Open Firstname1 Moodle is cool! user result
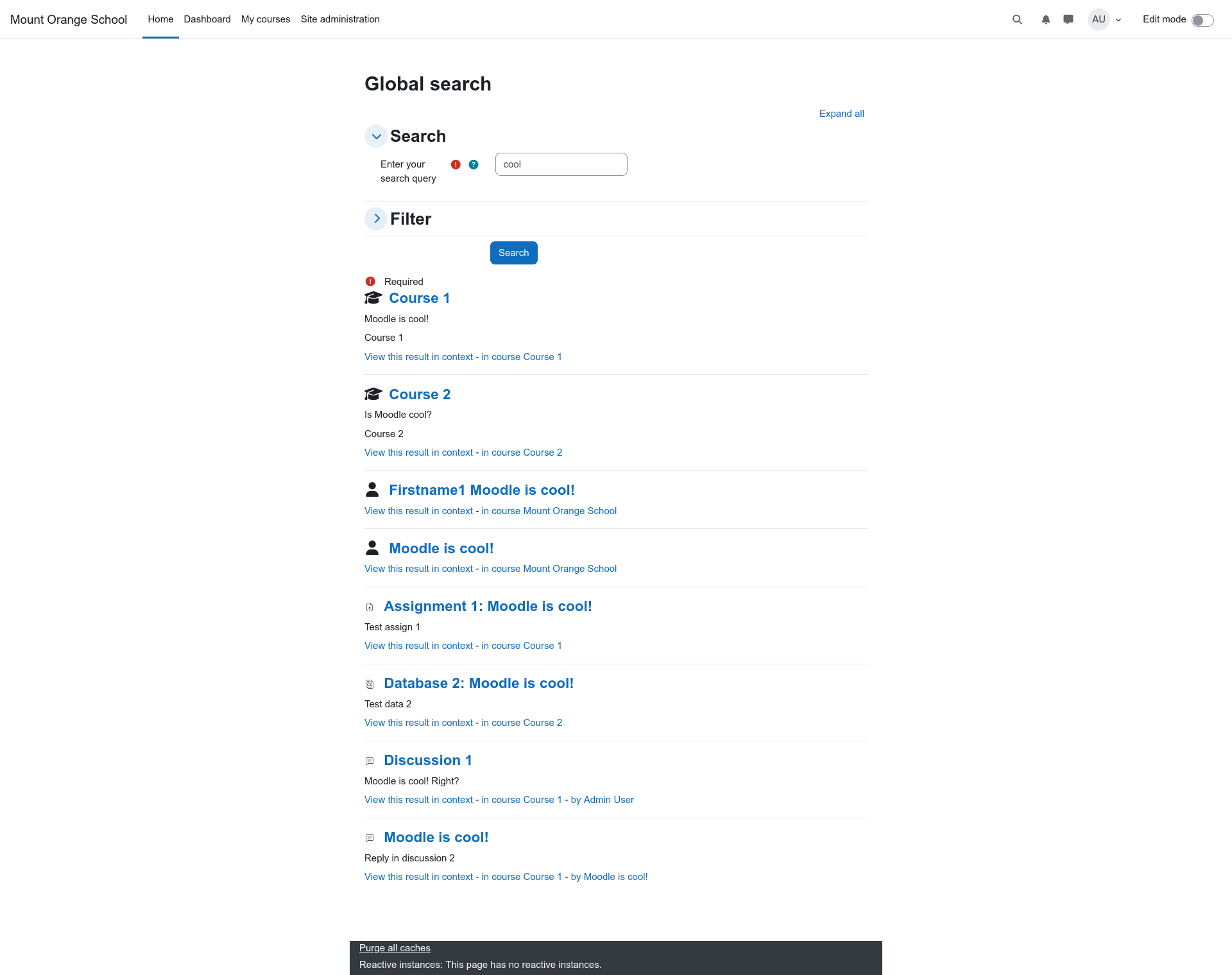The width and height of the screenshot is (1232, 975). 482,490
